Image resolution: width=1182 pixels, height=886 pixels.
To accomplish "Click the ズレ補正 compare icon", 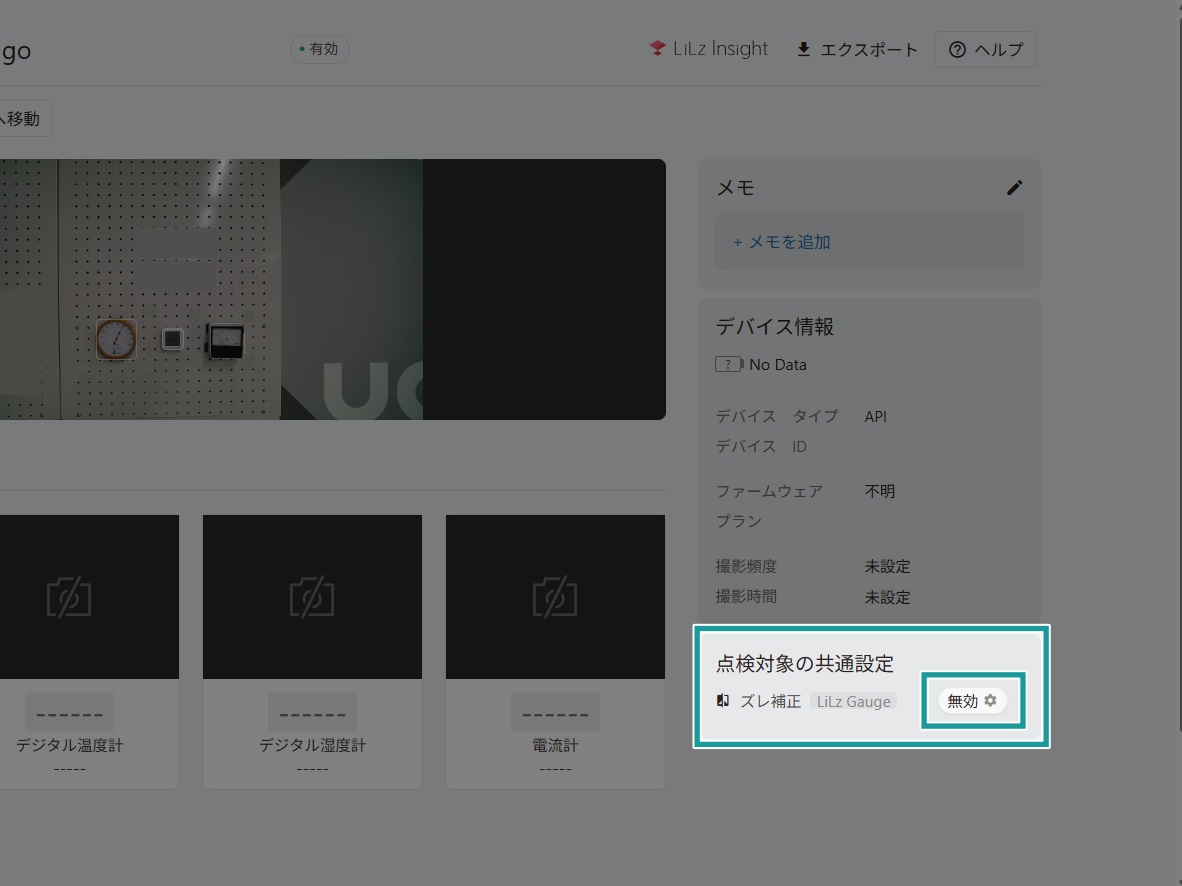I will coord(723,701).
